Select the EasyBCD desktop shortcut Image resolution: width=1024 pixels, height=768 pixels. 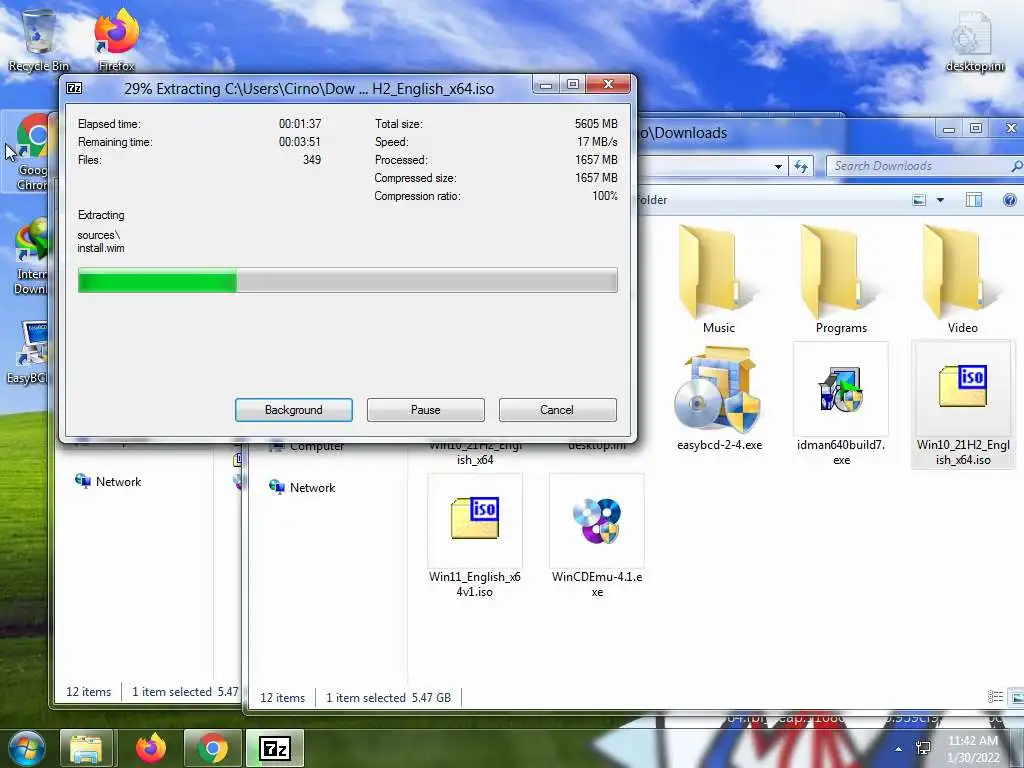pyautogui.click(x=29, y=353)
